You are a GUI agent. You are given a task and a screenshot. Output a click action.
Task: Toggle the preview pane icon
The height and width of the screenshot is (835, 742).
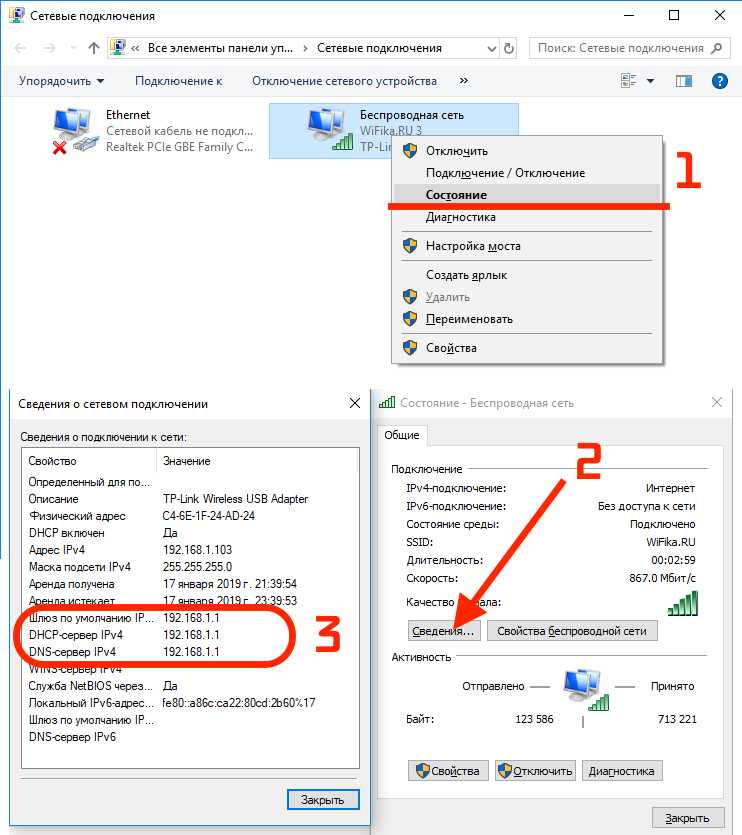[684, 81]
